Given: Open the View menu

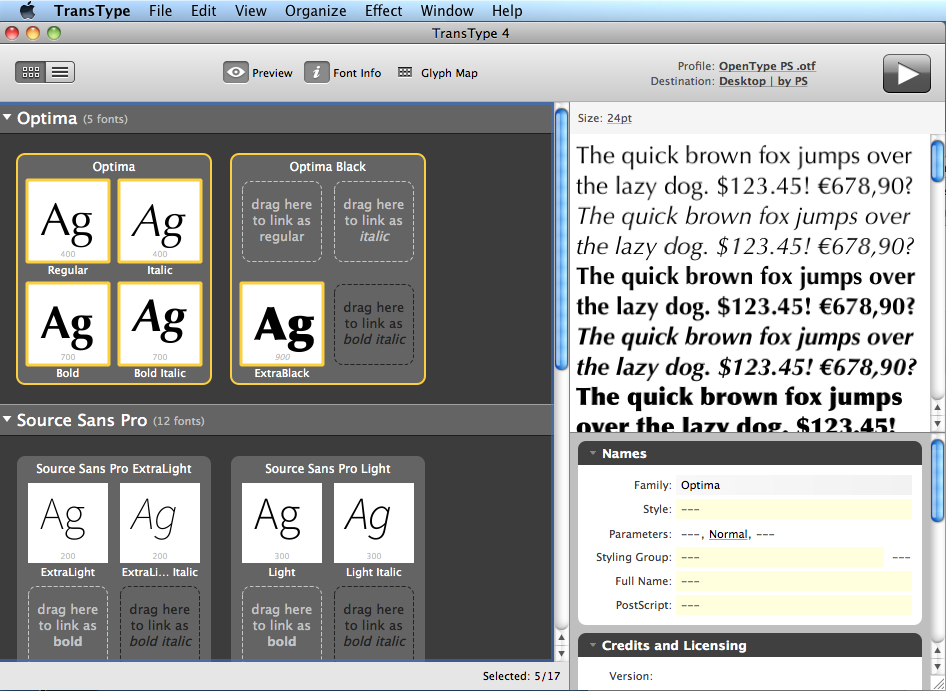Looking at the screenshot, I should click(250, 11).
